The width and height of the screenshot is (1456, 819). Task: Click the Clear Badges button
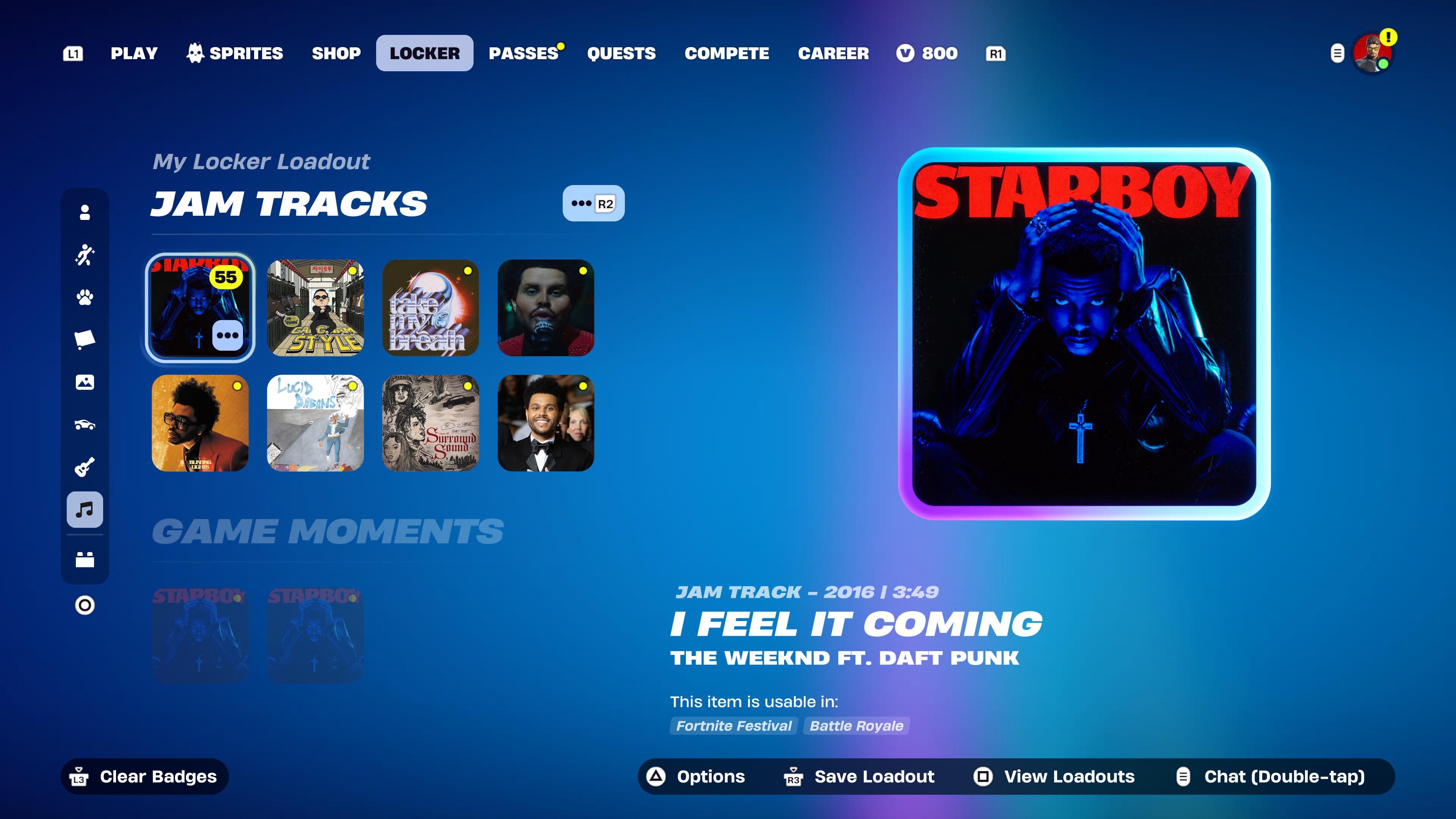[145, 777]
